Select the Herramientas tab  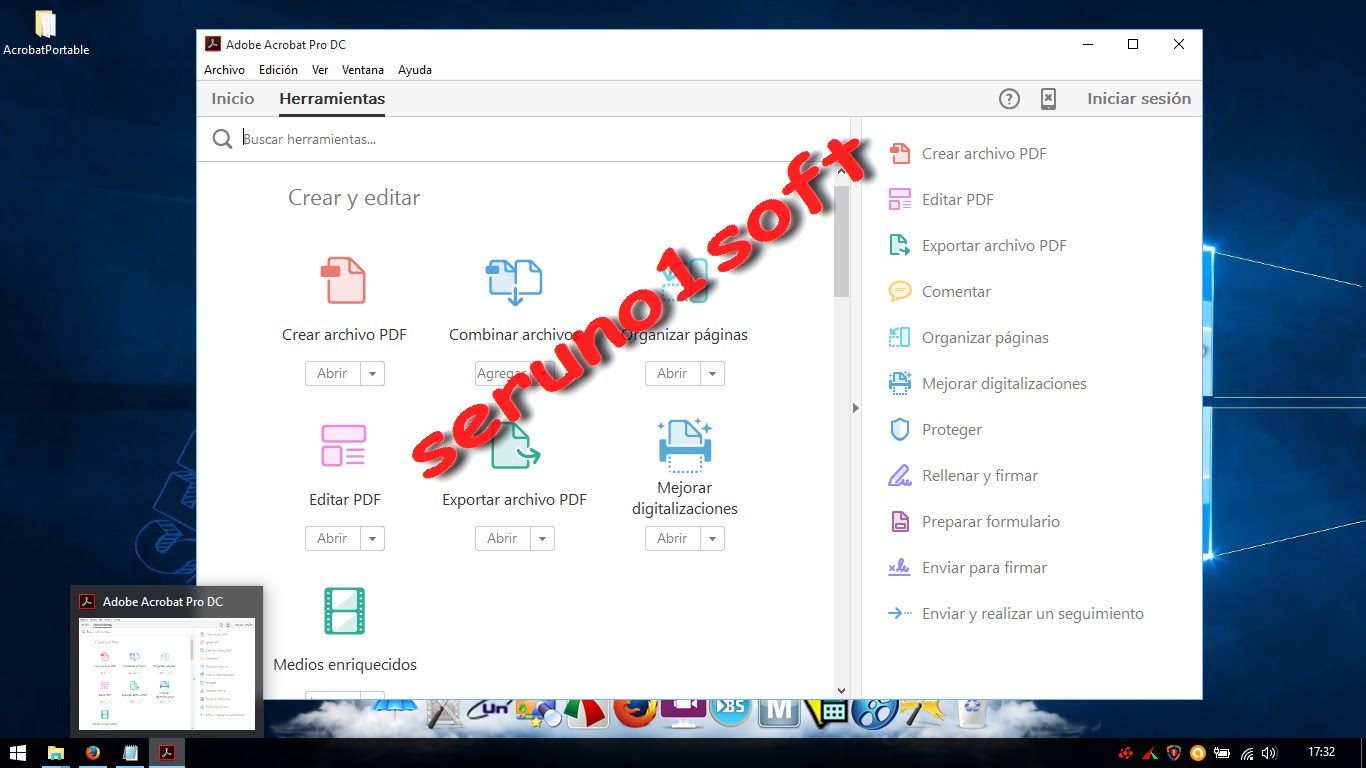[x=332, y=98]
